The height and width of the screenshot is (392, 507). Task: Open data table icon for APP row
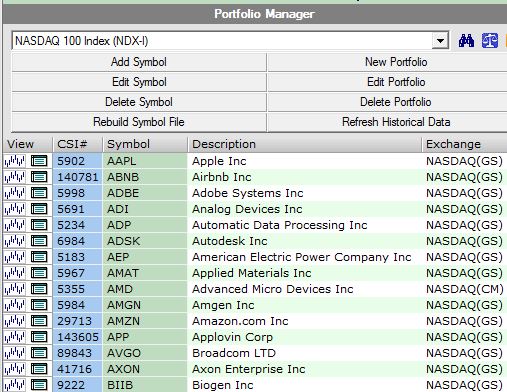coord(39,337)
